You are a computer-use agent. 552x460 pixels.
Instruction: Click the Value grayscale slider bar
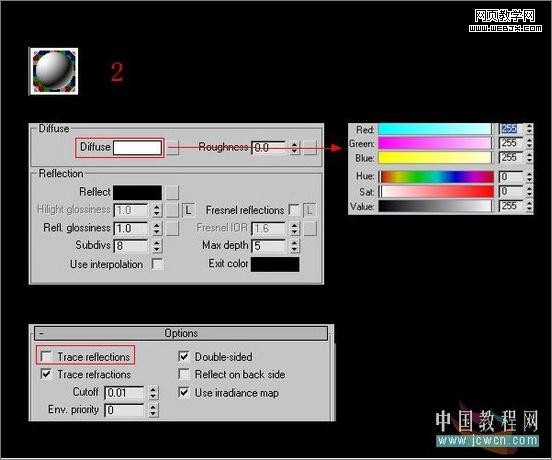click(x=436, y=206)
